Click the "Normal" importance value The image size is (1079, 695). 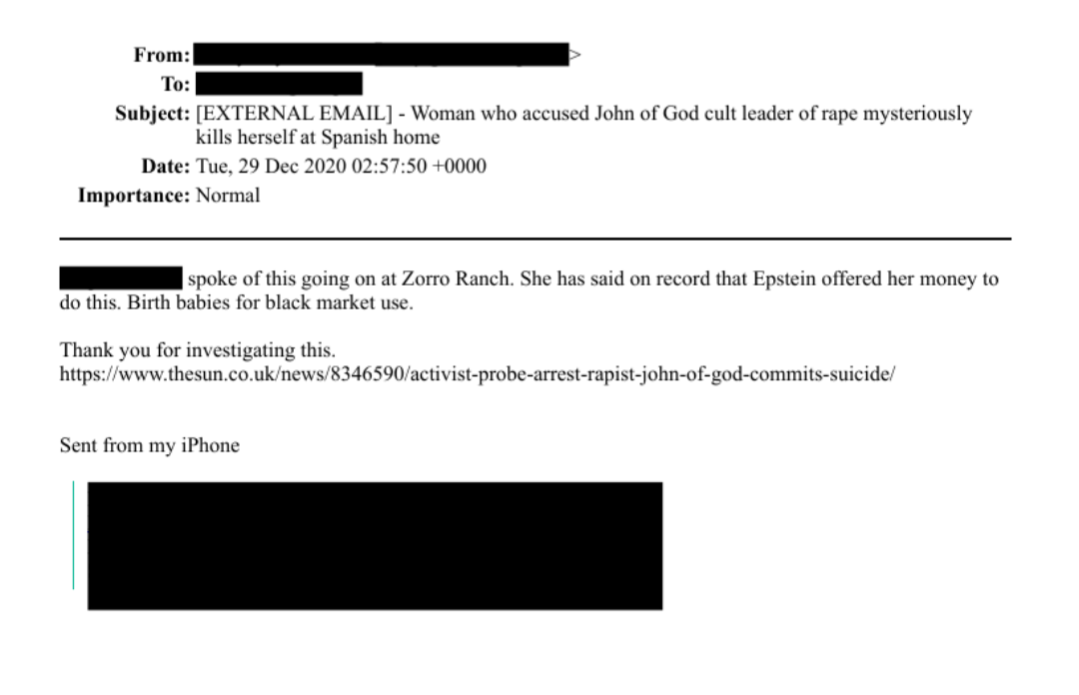pyautogui.click(x=228, y=195)
